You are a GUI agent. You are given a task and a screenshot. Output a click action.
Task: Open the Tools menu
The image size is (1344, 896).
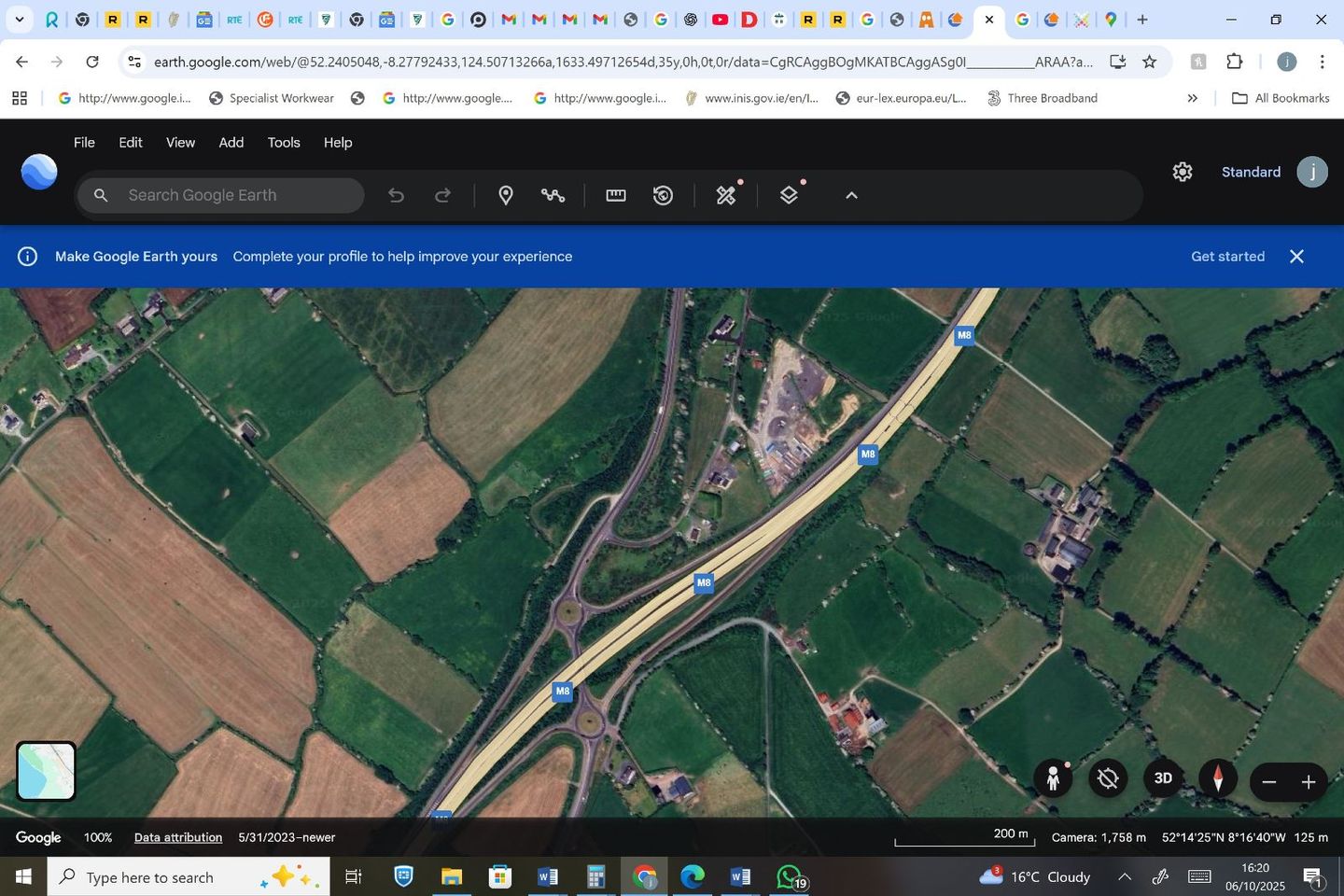tap(284, 143)
